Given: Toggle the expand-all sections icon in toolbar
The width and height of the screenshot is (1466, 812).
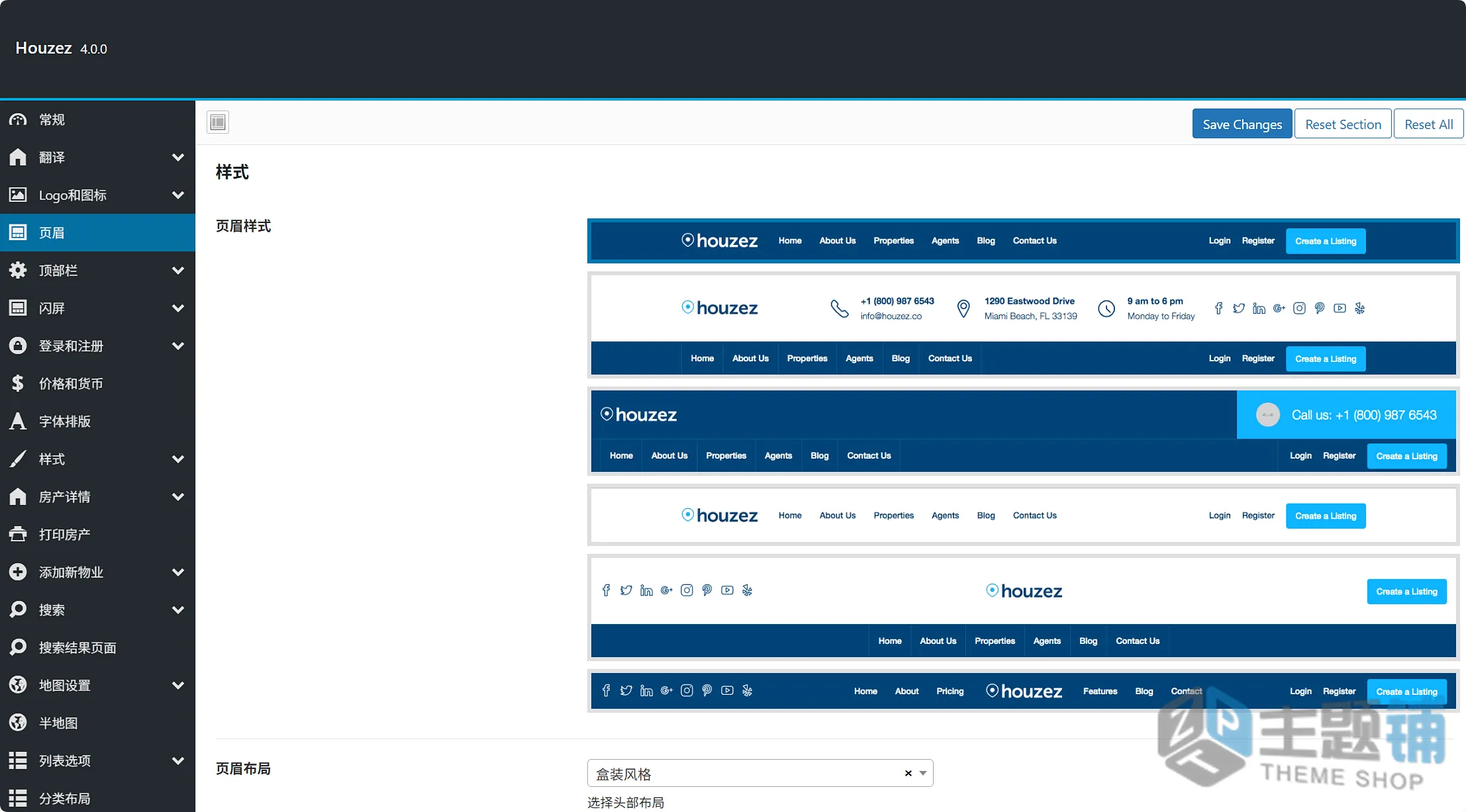Looking at the screenshot, I should pos(218,122).
